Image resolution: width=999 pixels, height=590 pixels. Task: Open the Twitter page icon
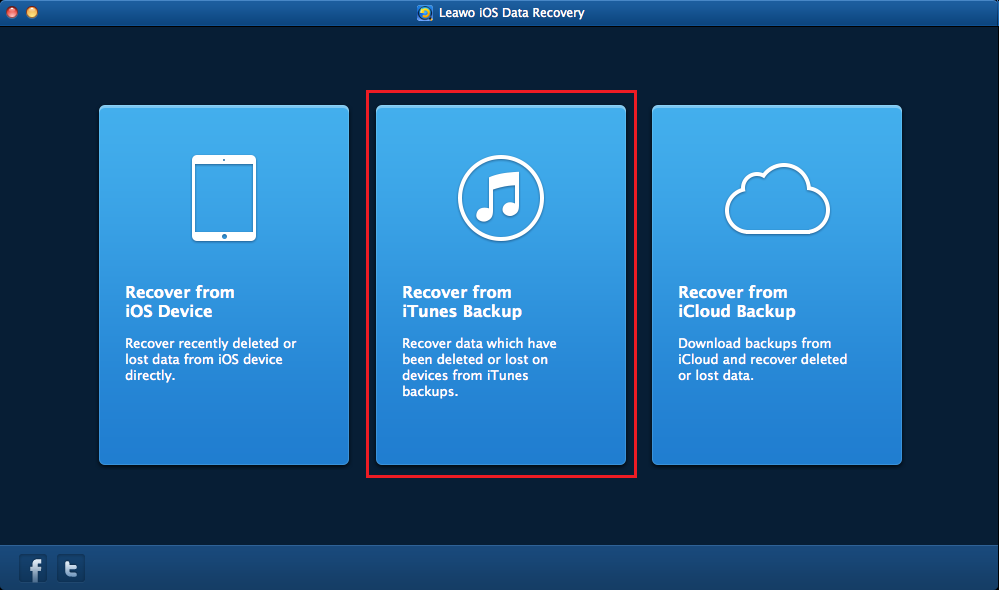(x=71, y=569)
